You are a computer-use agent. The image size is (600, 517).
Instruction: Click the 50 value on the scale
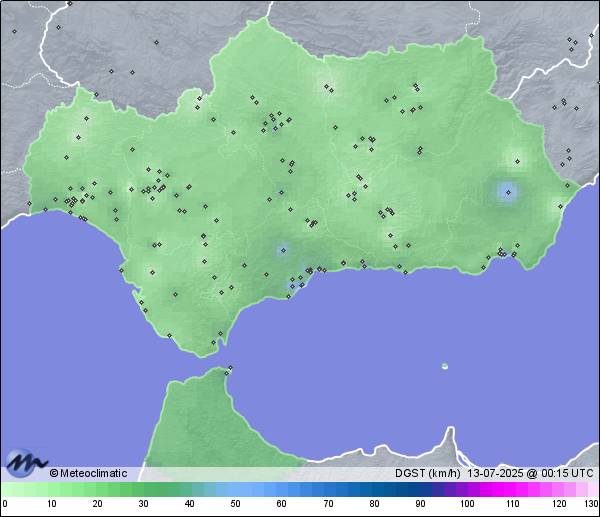pyautogui.click(x=236, y=504)
